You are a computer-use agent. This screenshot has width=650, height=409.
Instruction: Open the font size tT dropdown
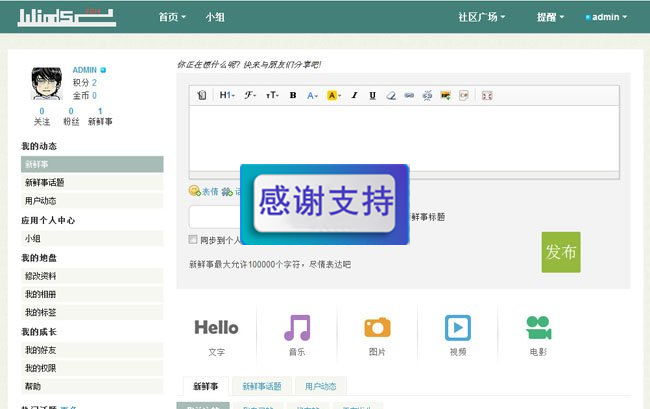(x=272, y=95)
